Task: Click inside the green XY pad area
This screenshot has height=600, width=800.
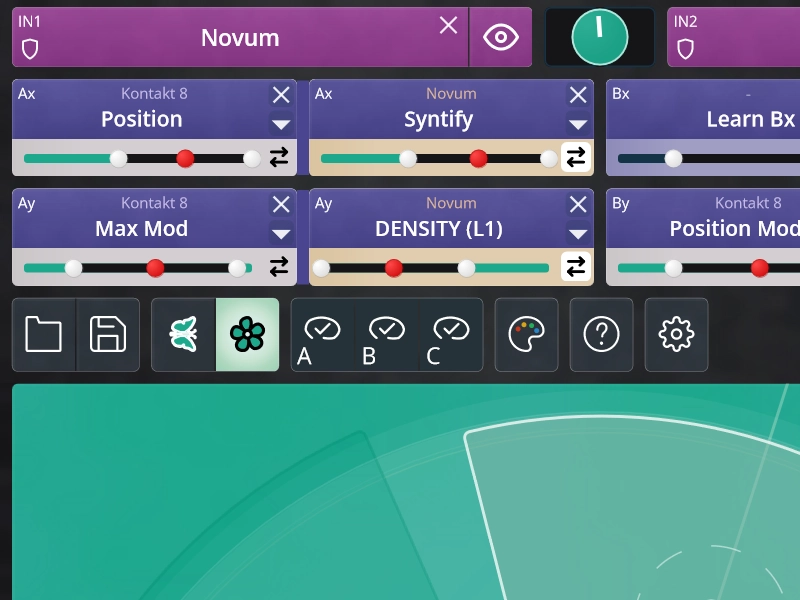Action: click(406, 492)
